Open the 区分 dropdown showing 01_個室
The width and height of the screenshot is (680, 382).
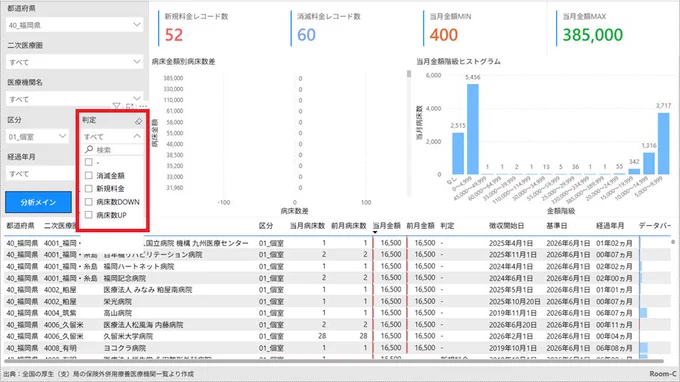pos(37,137)
